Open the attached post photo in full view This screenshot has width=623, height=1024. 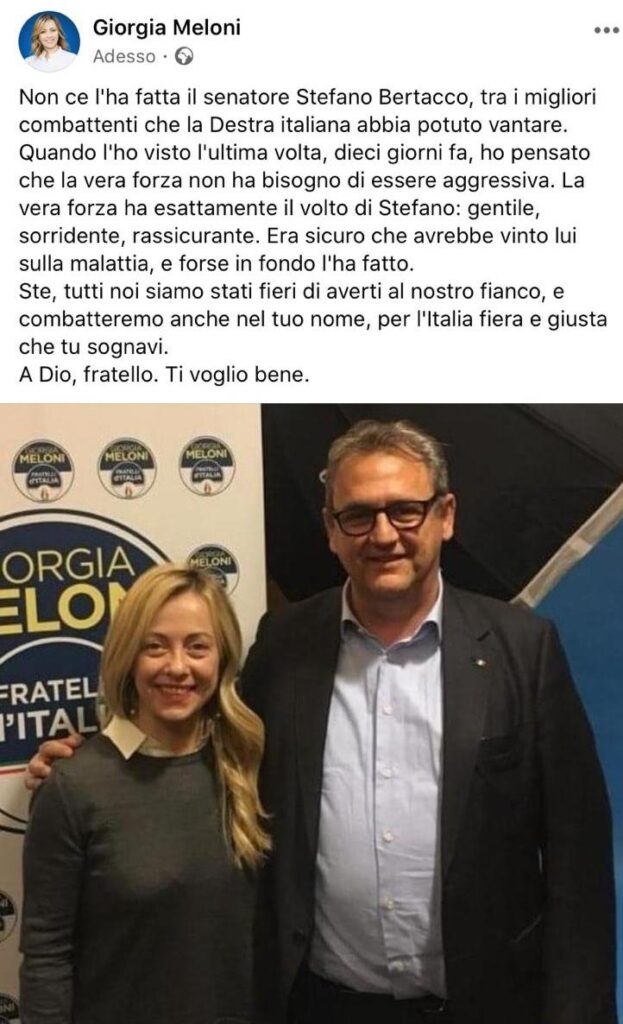click(x=312, y=714)
